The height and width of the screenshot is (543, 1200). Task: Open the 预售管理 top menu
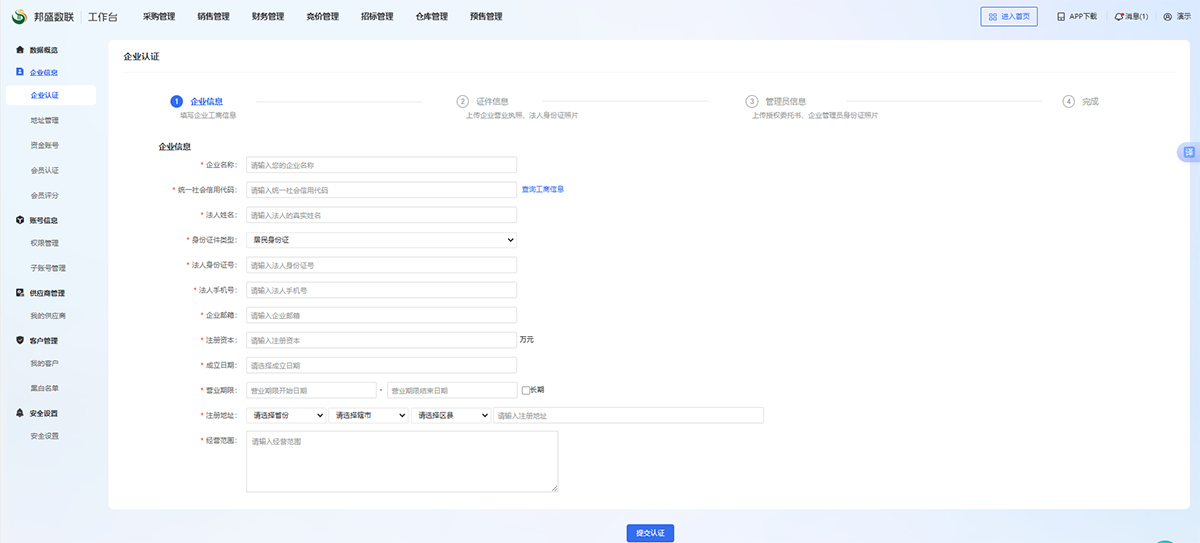[x=486, y=17]
